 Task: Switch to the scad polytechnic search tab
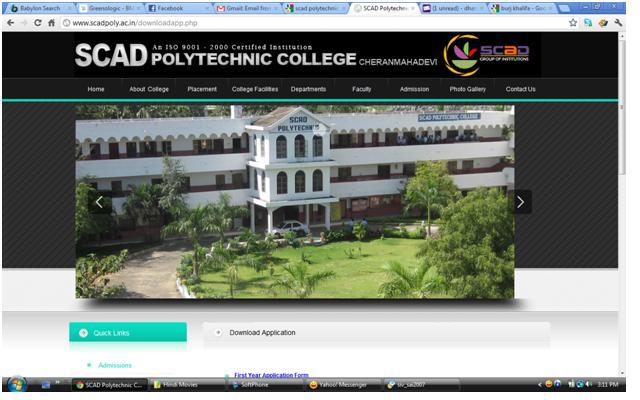316,8
